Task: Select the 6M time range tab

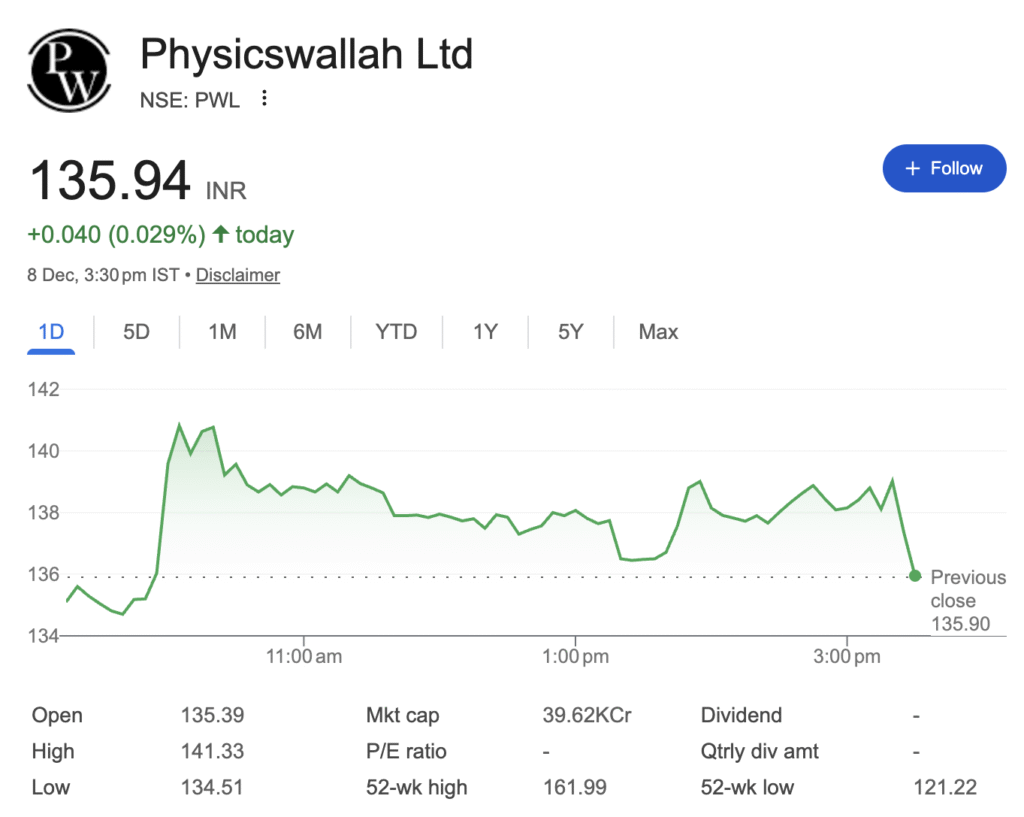Action: point(308,332)
